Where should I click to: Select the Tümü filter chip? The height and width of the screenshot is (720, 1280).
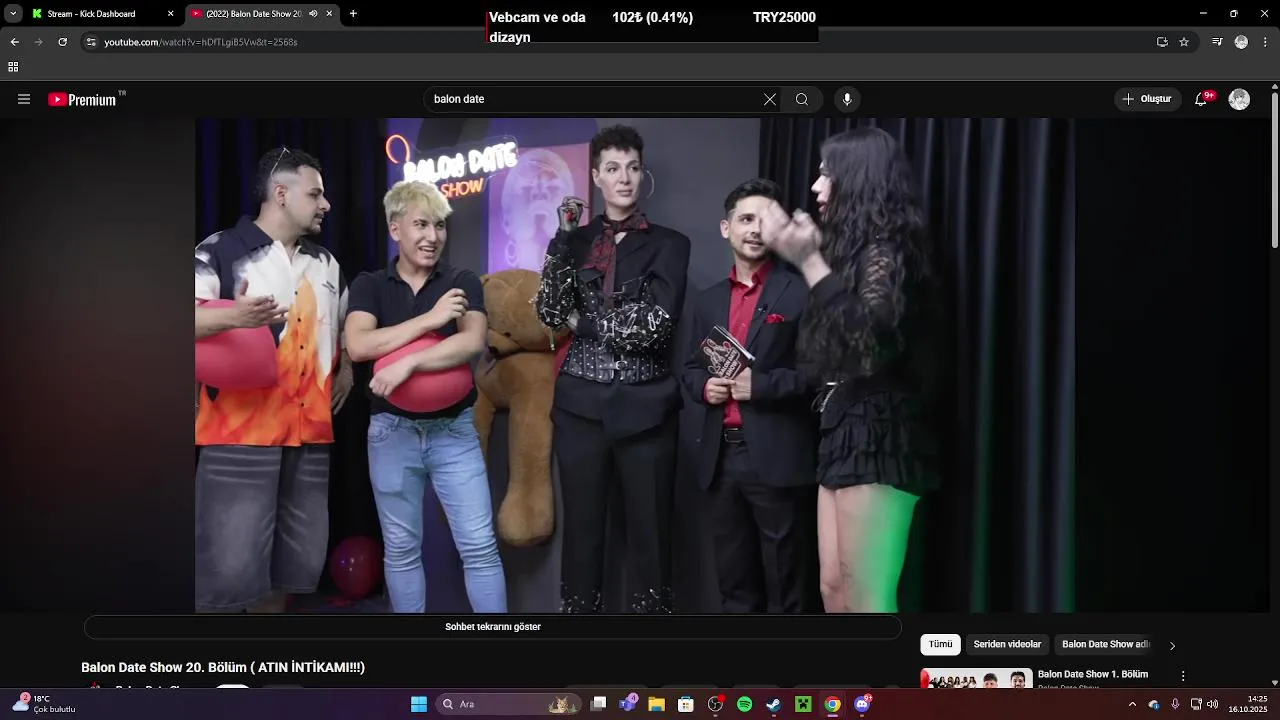click(940, 645)
